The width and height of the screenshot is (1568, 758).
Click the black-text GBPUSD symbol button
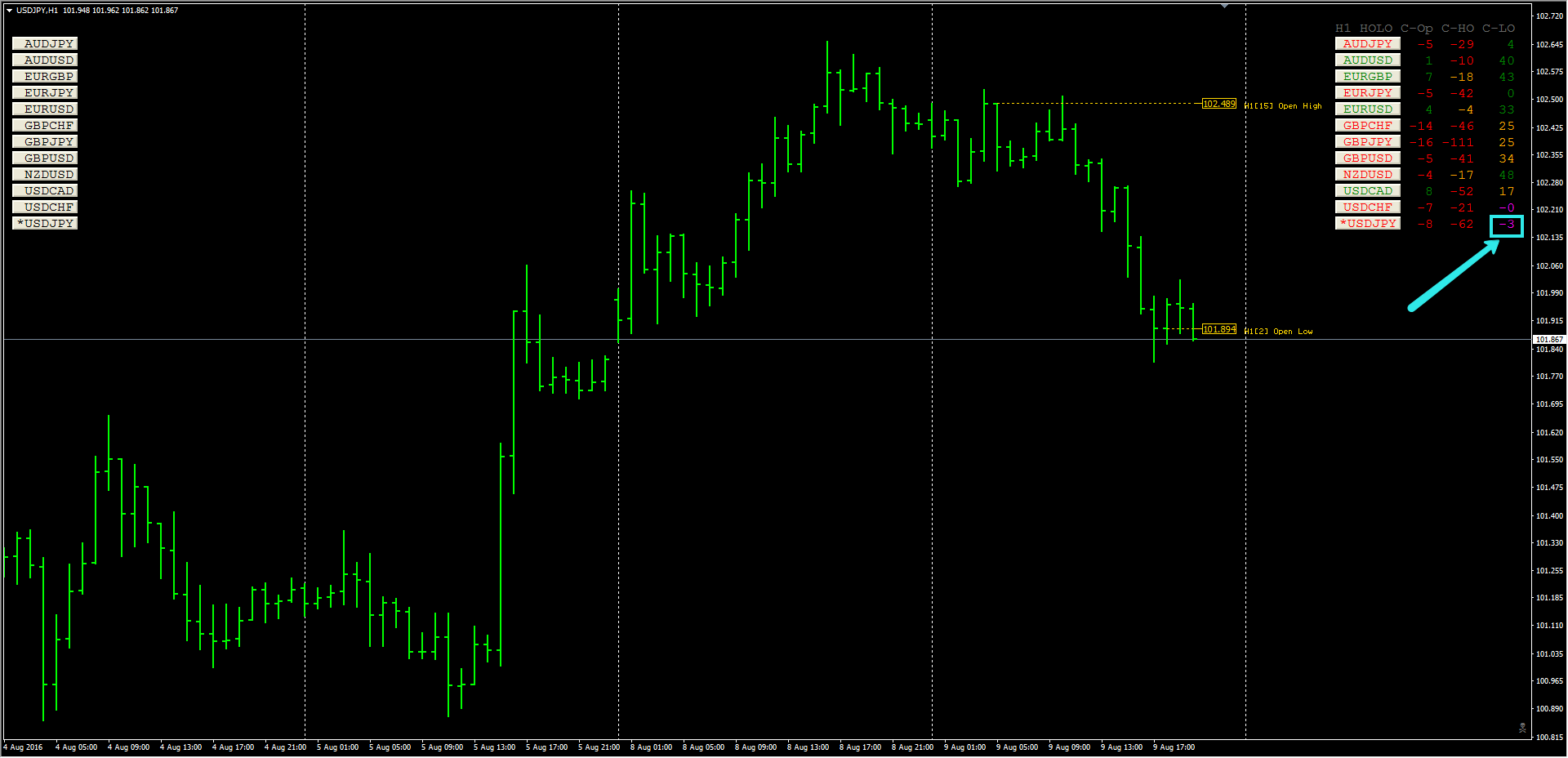coord(45,158)
